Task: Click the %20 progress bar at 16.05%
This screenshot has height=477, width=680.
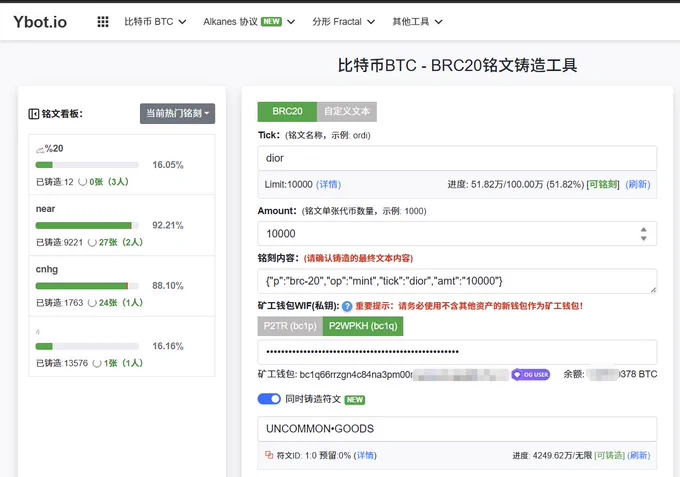Action: pyautogui.click(x=87, y=165)
